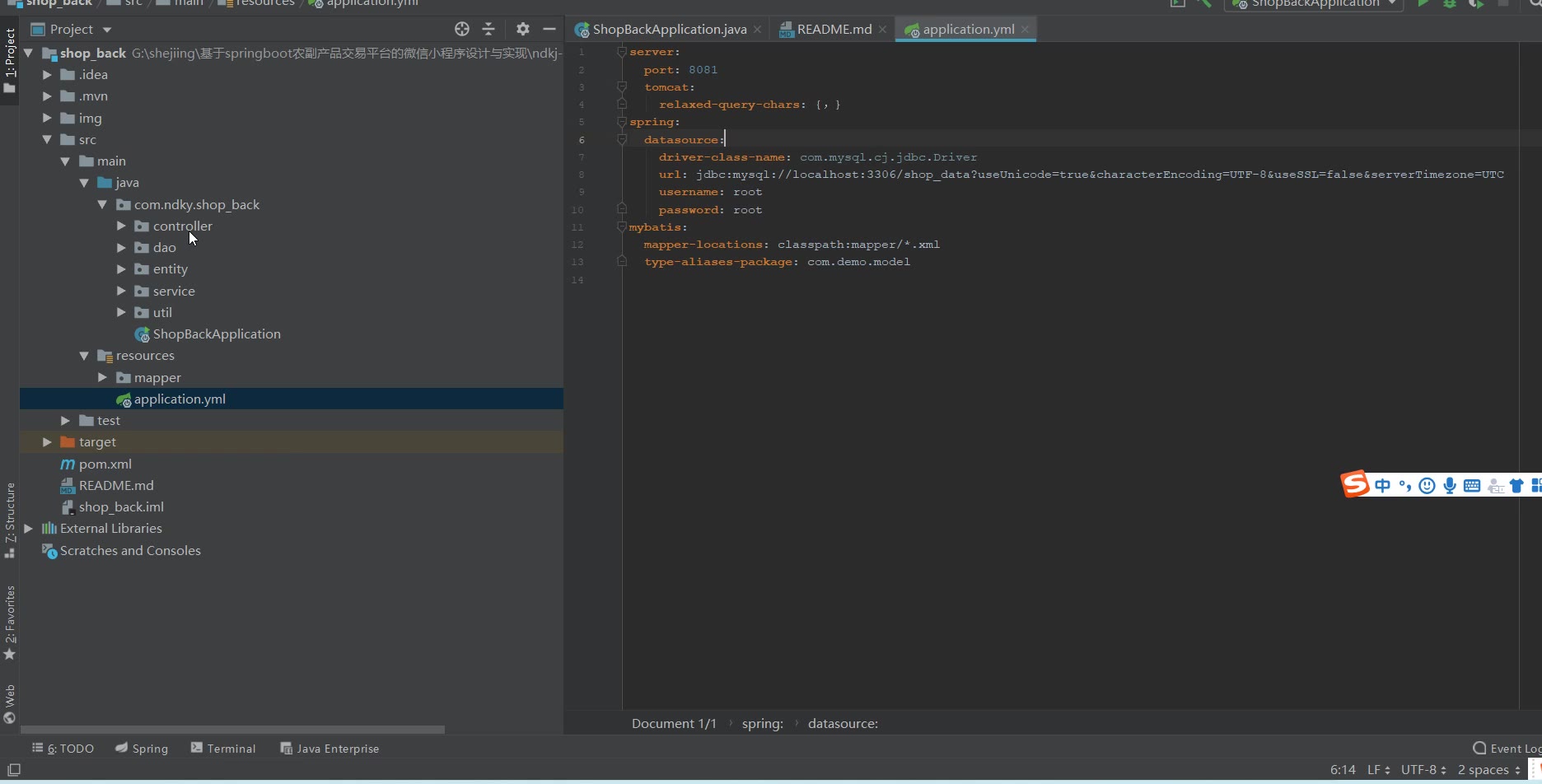This screenshot has width=1542, height=784.
Task: Select pom.xml in the project tree
Action: point(105,464)
